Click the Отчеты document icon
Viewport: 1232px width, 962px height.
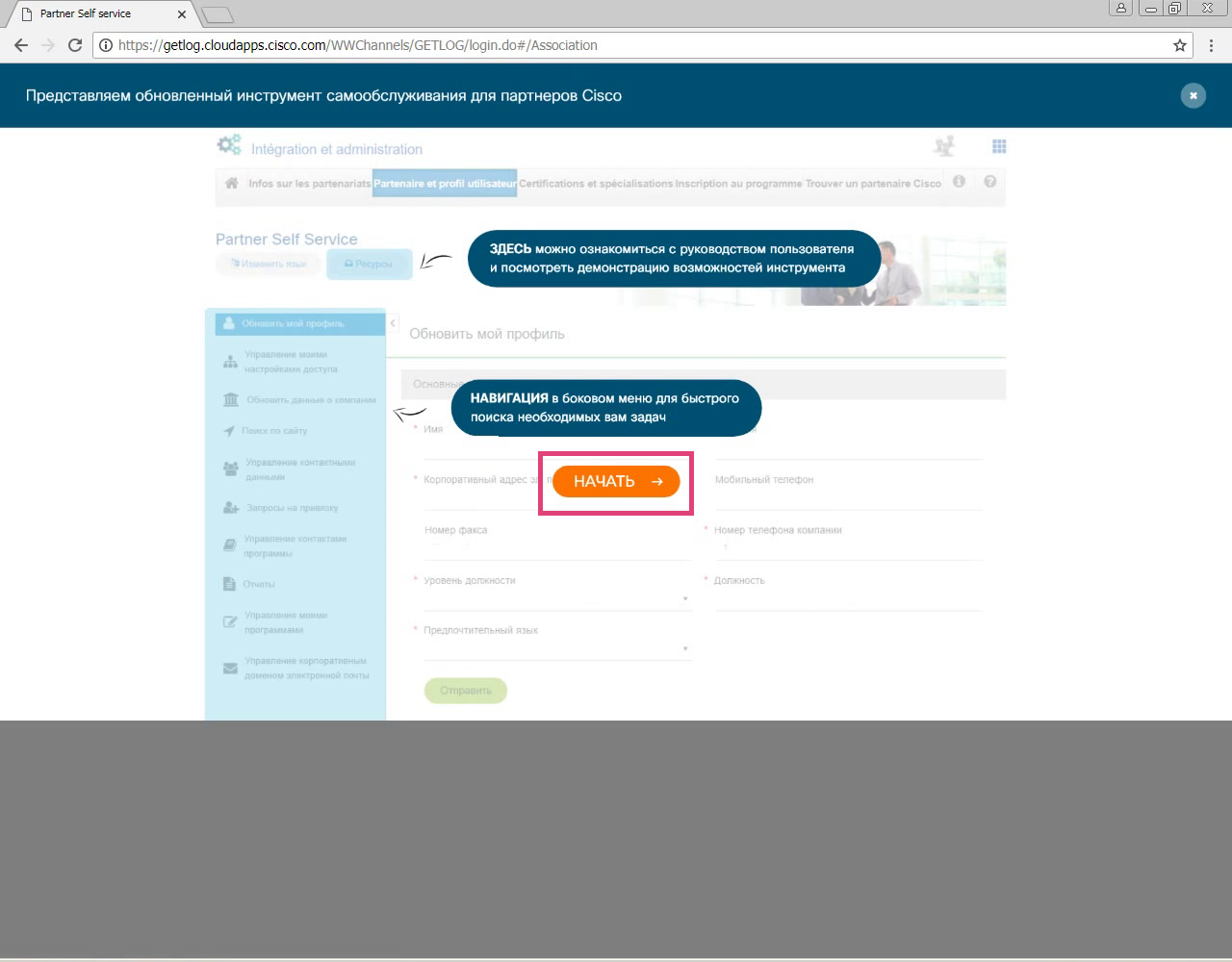tap(229, 584)
